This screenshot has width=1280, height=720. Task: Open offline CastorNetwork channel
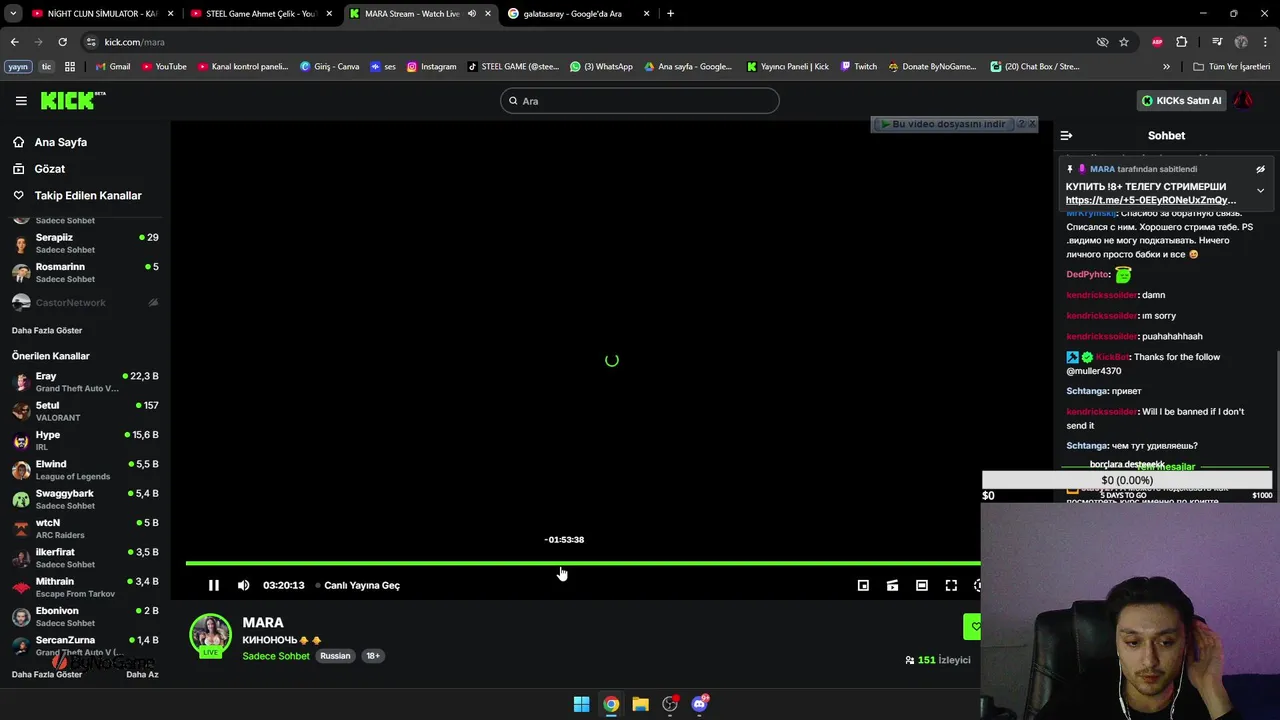(85, 302)
